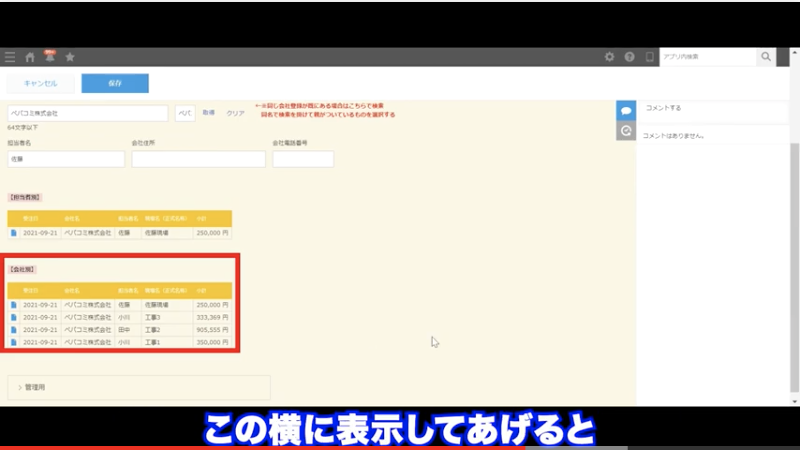This screenshot has width=800, height=450.
Task: Click the magnifier search button
Action: pos(766,57)
